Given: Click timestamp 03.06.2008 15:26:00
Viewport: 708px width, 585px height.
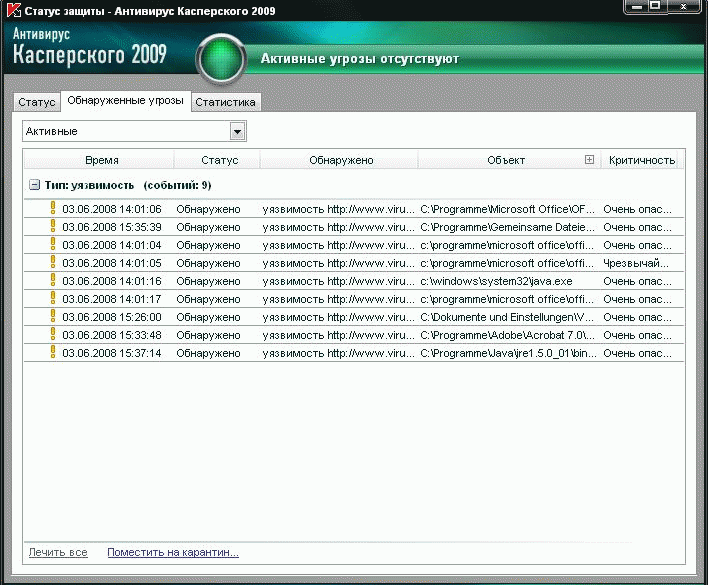Looking at the screenshot, I should [112, 317].
